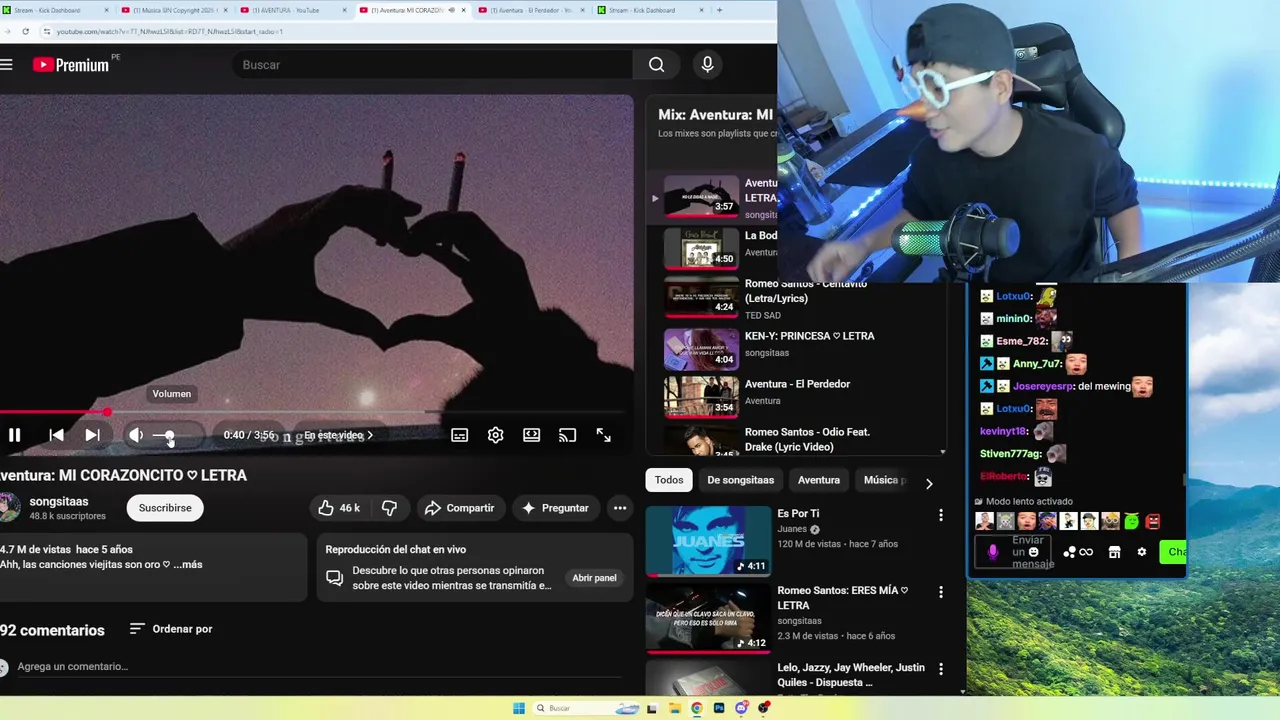Open a new browser tab with plus
This screenshot has height=720, width=1280.
coord(719,10)
